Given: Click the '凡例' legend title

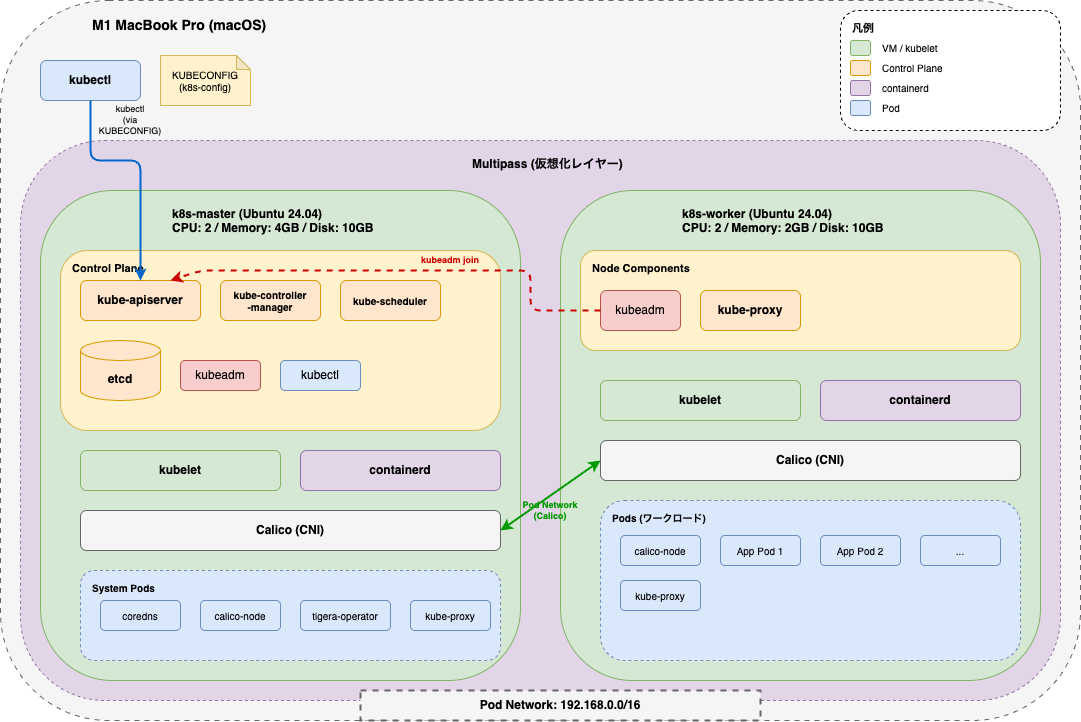Looking at the screenshot, I should 863,28.
